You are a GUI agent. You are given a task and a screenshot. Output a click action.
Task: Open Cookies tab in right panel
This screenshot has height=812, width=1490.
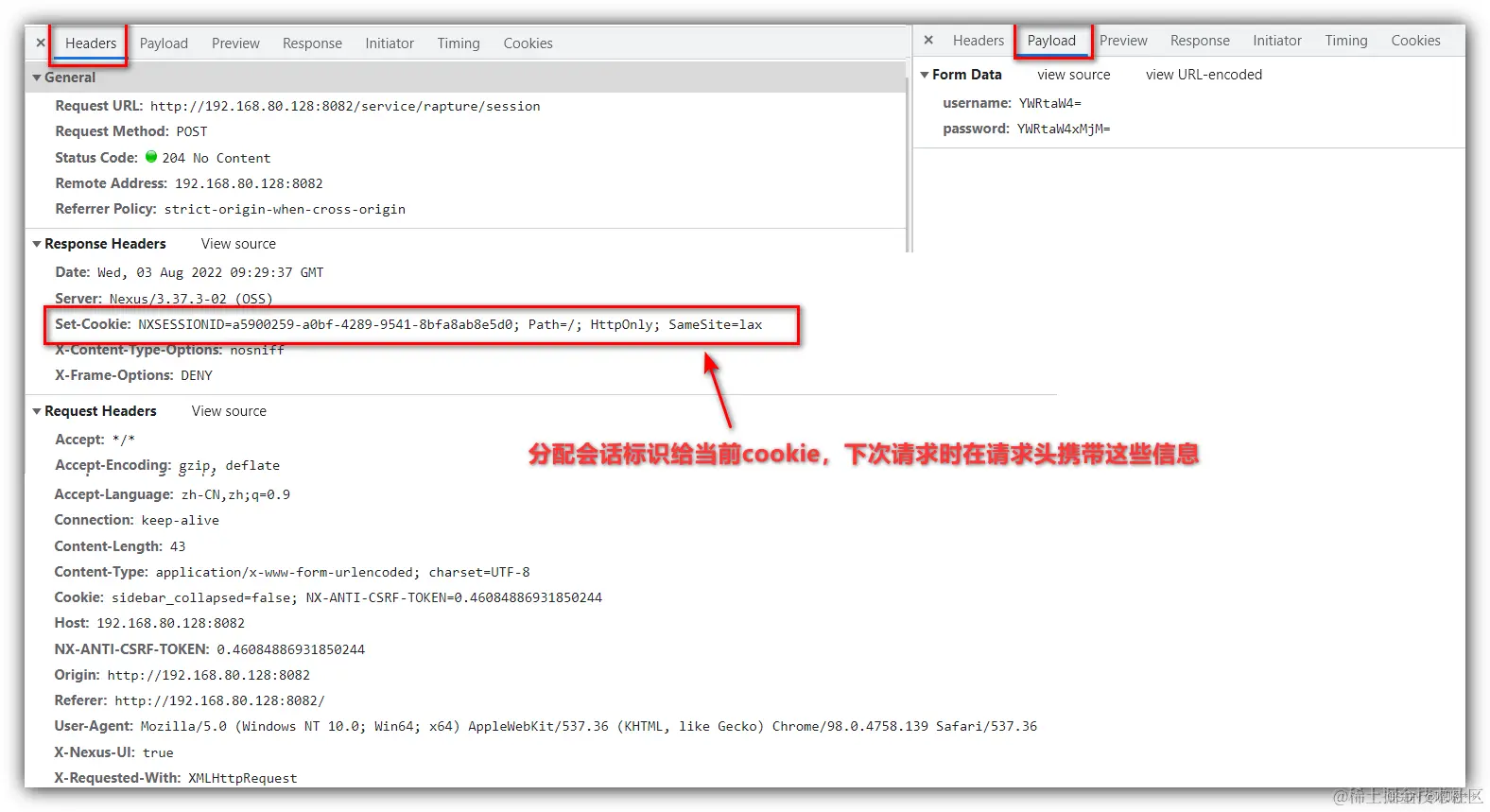pos(1415,41)
